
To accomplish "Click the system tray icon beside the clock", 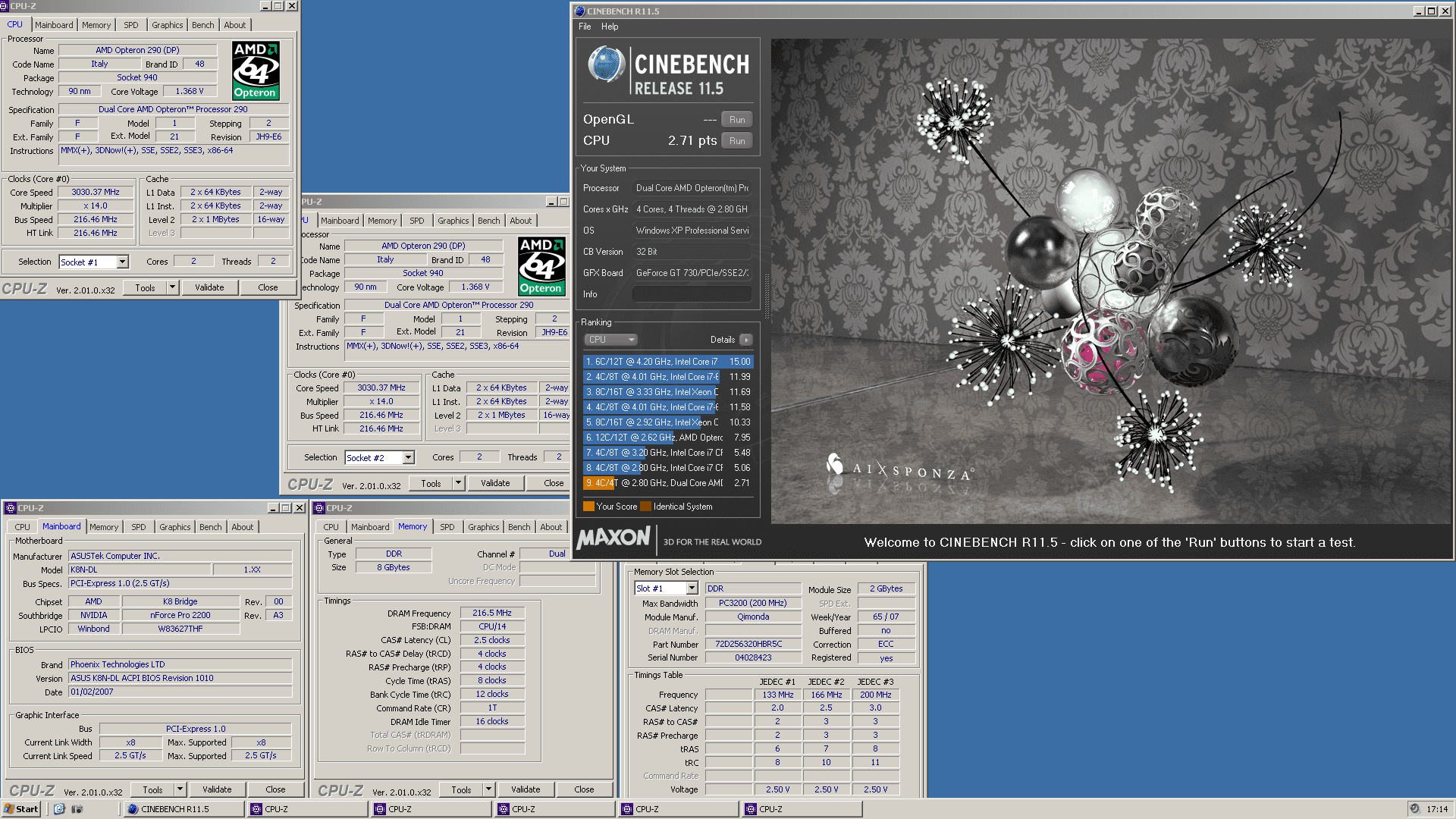I will click(x=1414, y=809).
